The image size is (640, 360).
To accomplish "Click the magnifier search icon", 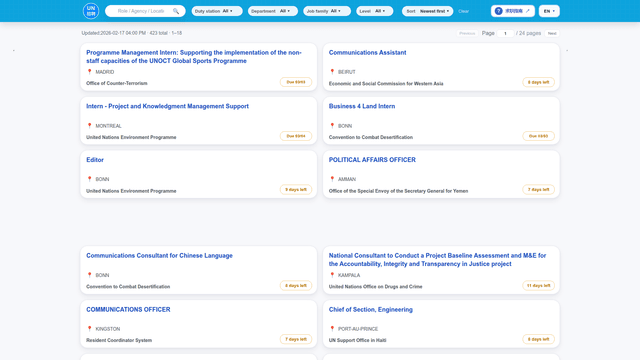I will pos(176,11).
